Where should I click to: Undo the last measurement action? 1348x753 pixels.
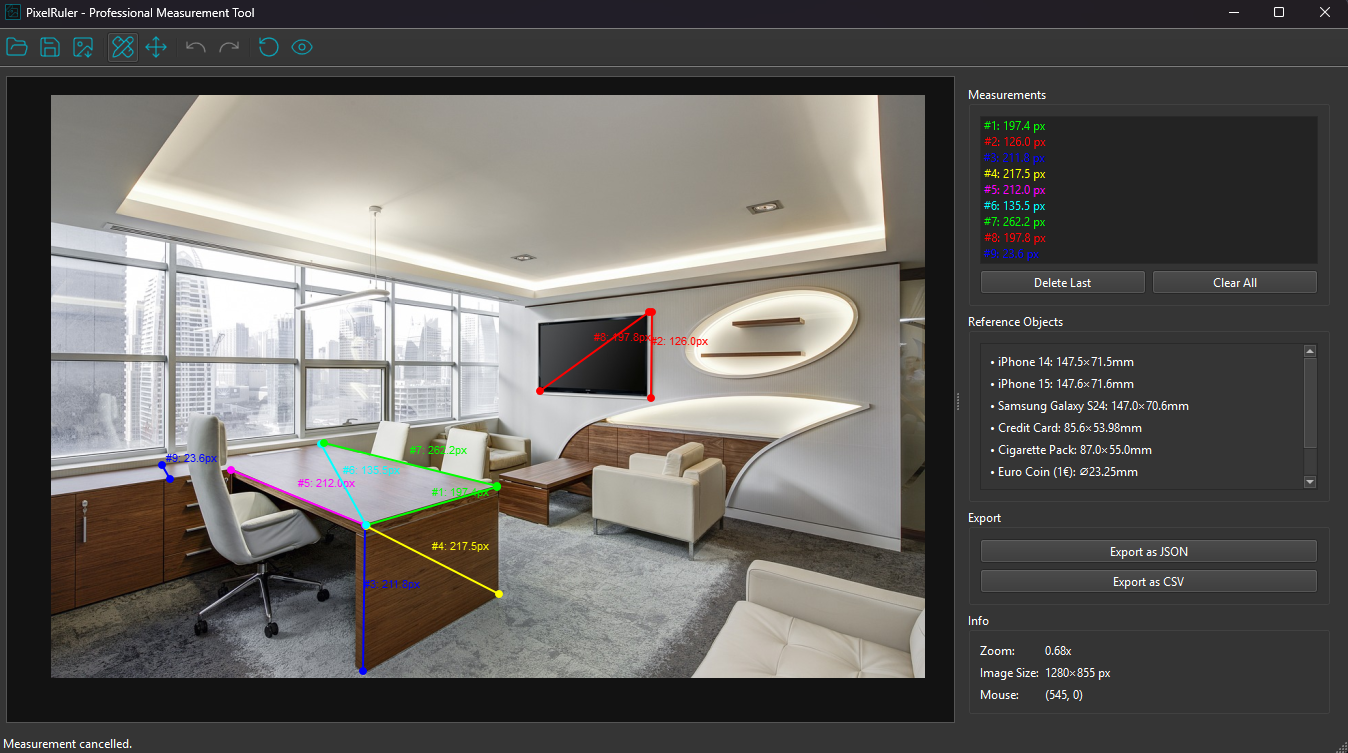194,46
